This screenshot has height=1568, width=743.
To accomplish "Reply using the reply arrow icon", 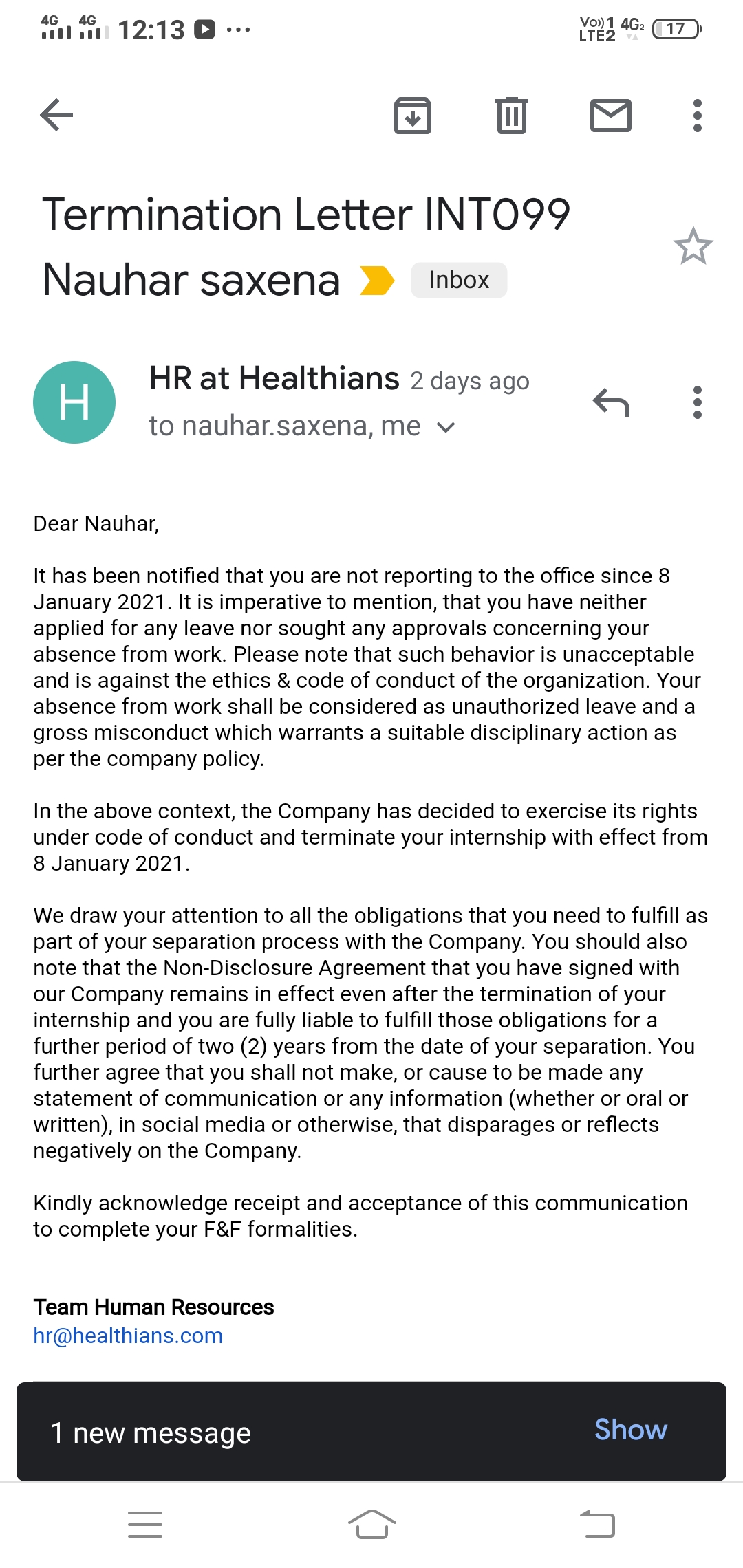I will tap(611, 402).
